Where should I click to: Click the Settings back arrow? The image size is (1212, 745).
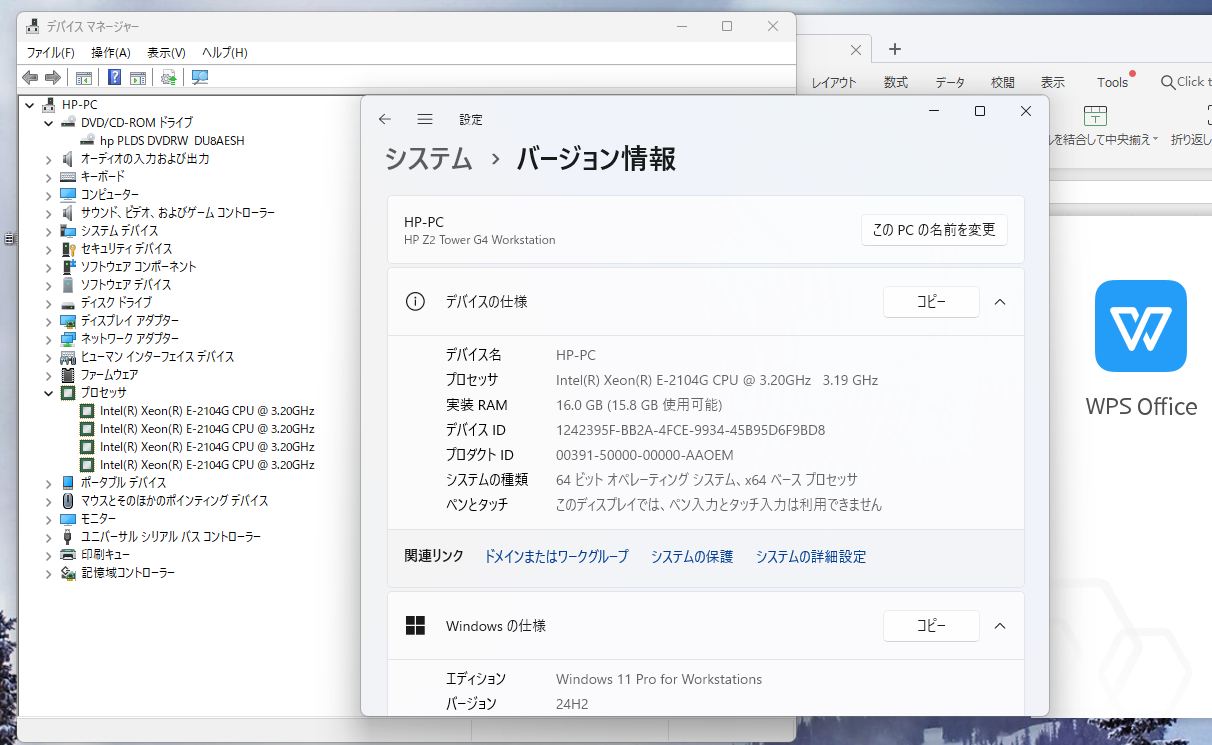click(385, 119)
